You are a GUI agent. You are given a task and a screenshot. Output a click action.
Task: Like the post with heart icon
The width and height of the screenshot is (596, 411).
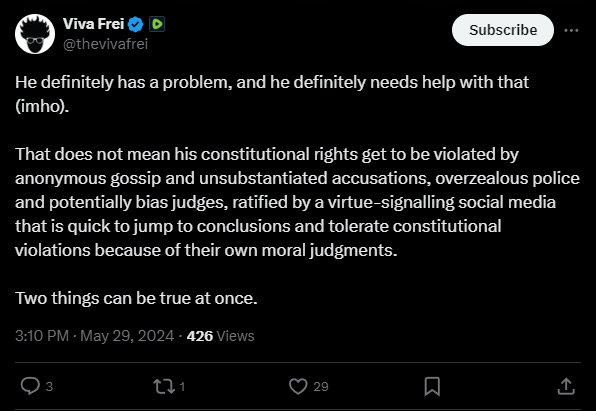click(x=298, y=386)
